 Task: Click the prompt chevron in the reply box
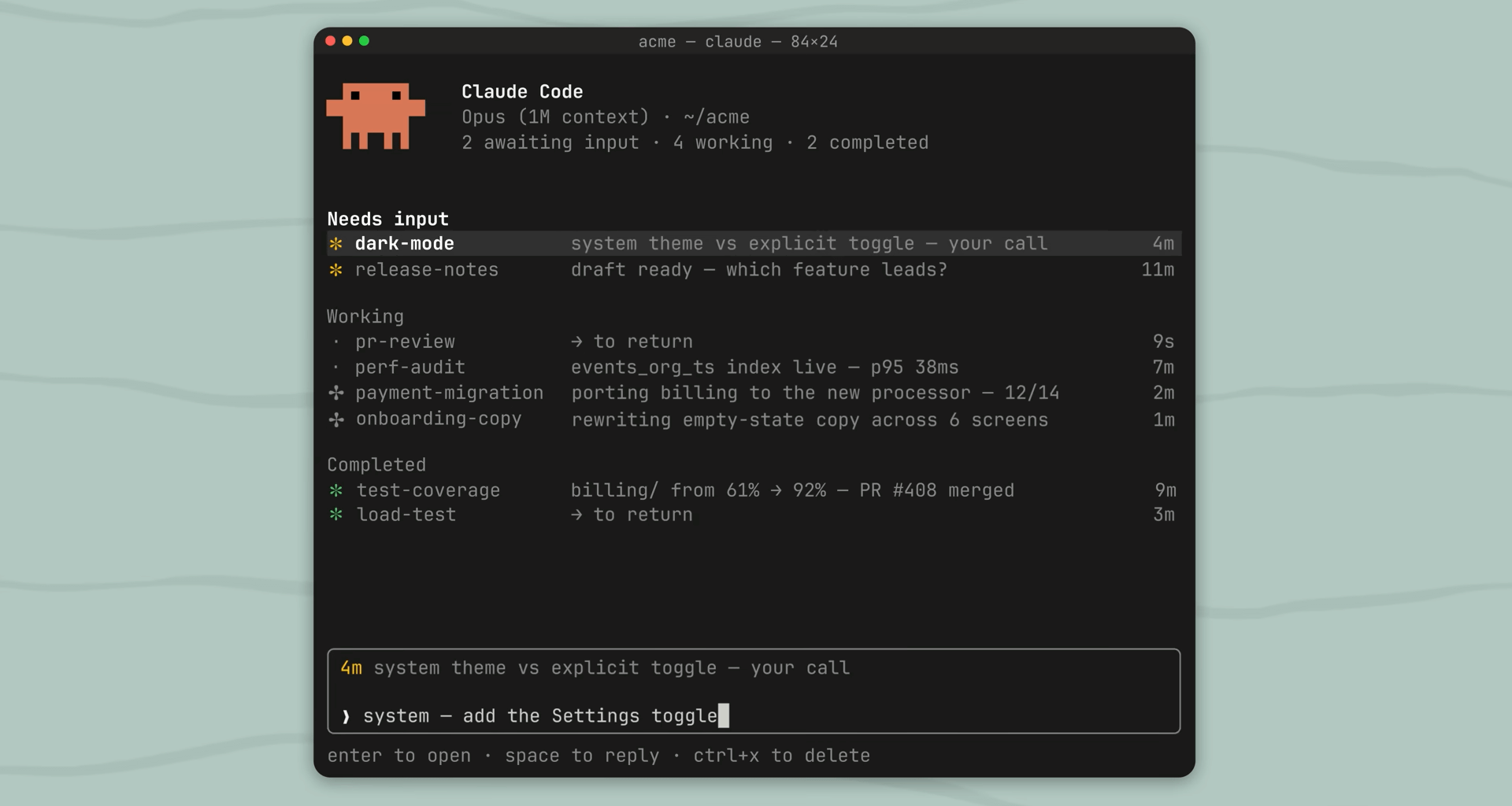(x=346, y=716)
